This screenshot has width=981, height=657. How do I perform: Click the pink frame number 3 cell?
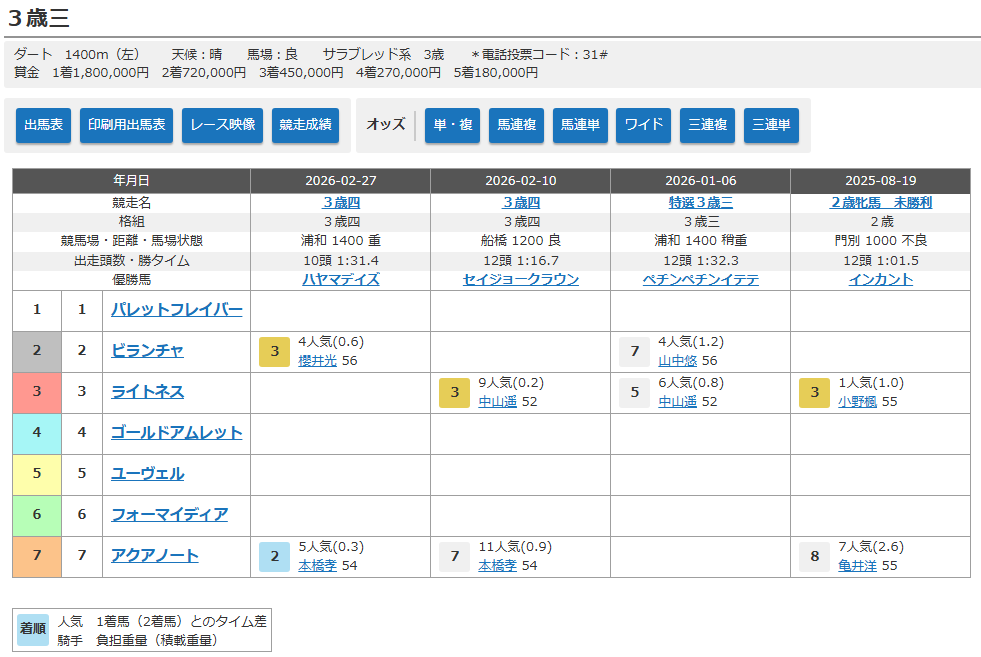37,392
